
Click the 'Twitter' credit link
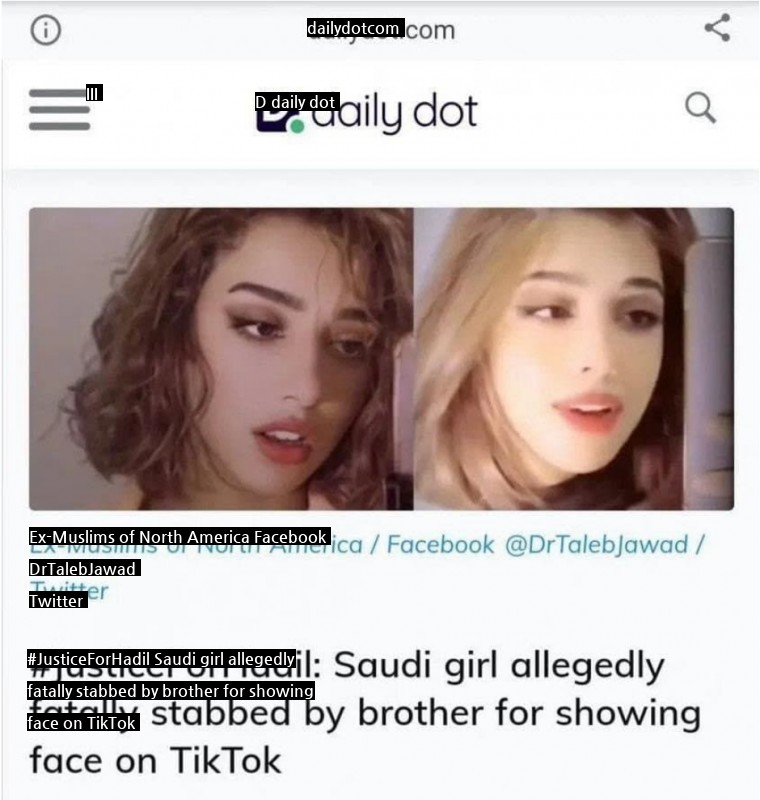[68, 592]
